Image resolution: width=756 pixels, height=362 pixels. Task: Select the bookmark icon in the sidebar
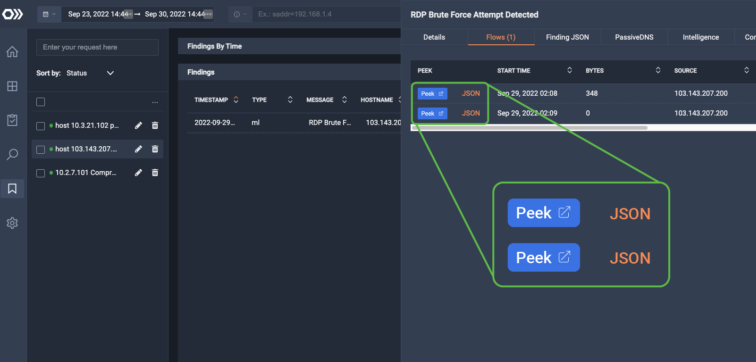tap(12, 188)
